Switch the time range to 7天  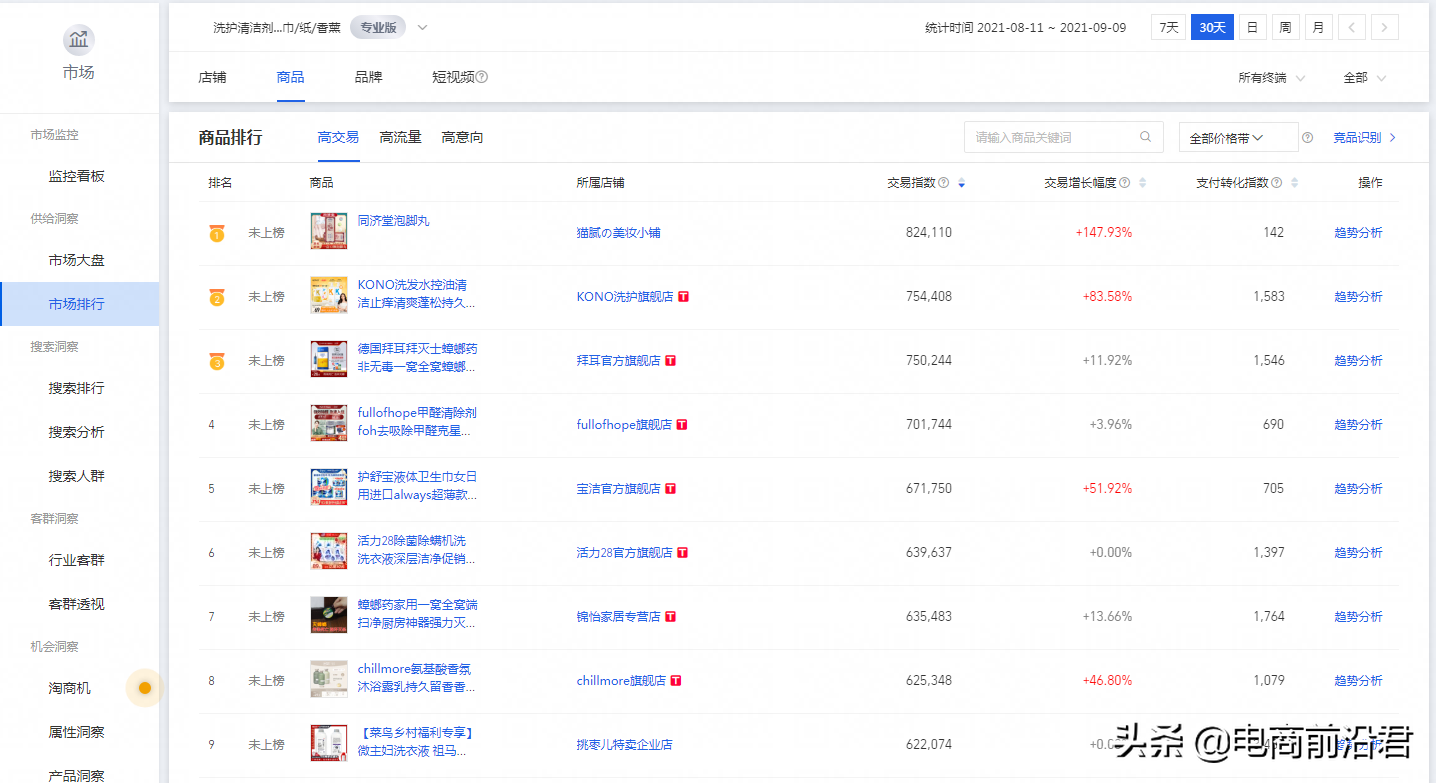[x=1166, y=27]
